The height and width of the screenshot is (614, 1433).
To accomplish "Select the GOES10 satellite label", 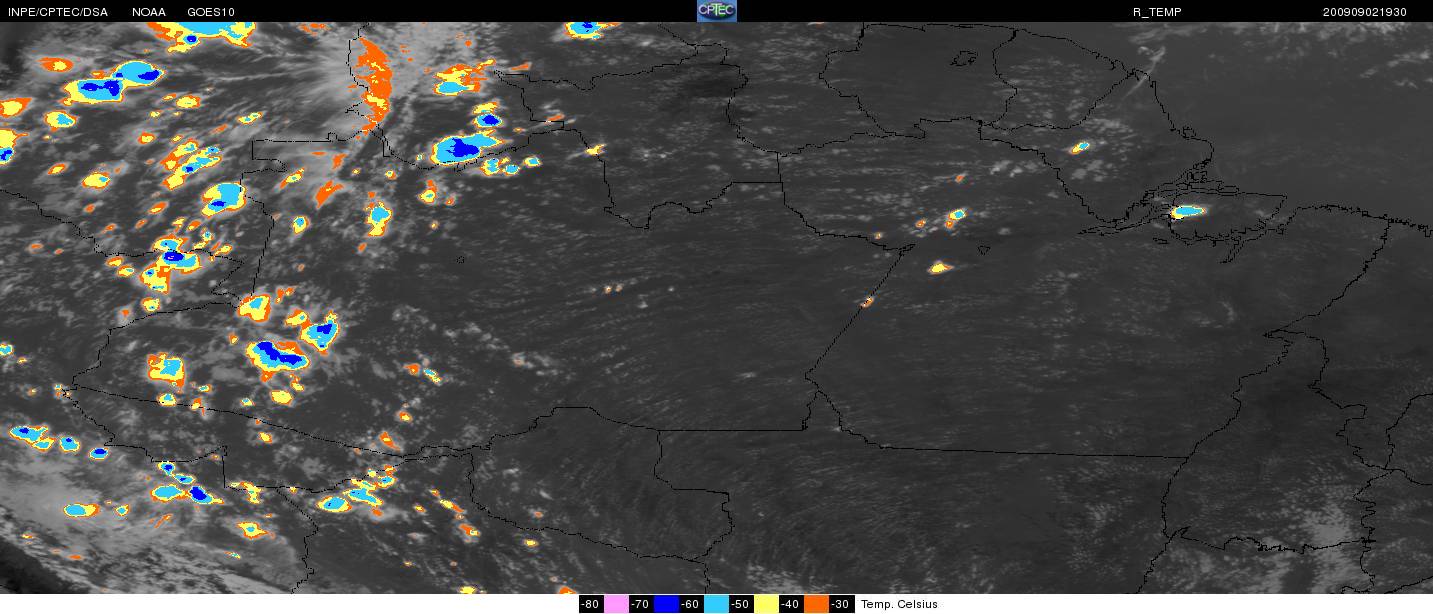I will tap(210, 12).
